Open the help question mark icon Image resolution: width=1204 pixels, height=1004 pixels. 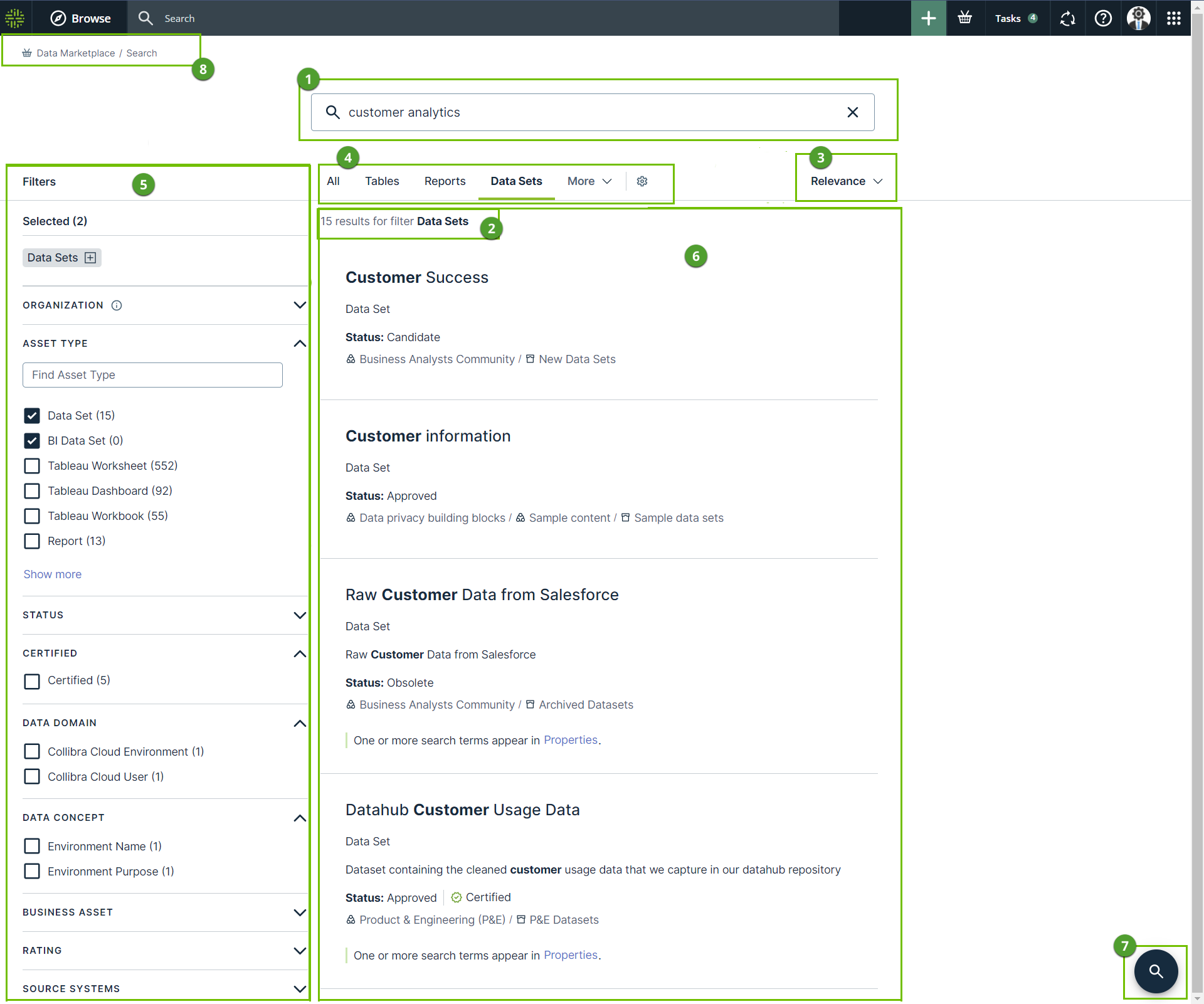point(1103,18)
